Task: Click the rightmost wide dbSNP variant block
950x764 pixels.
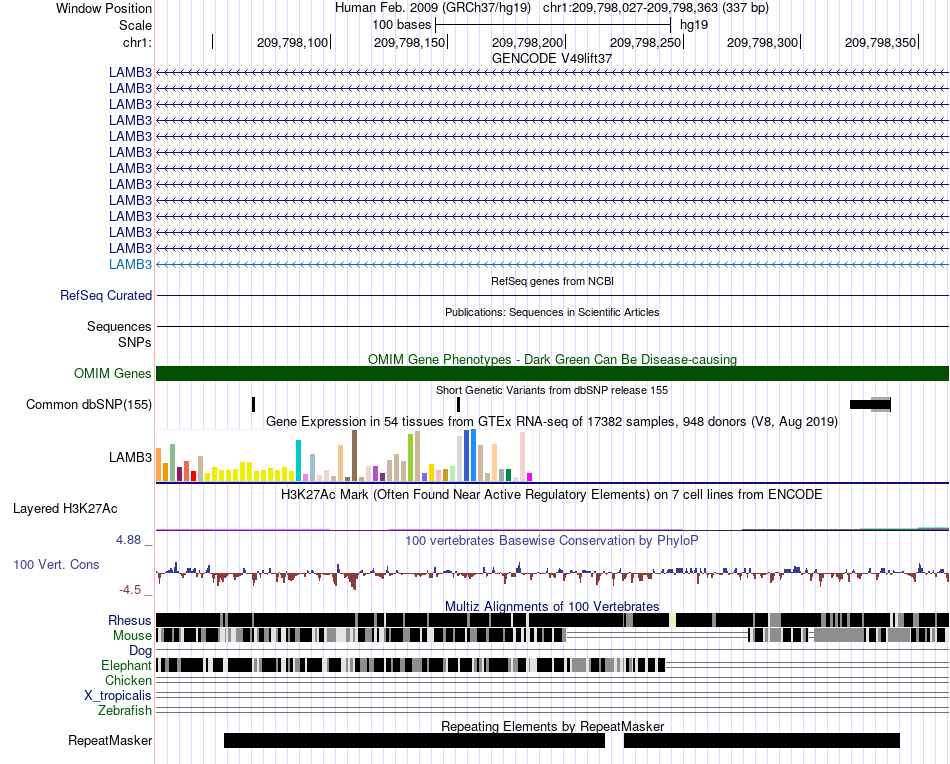Action: tap(870, 404)
